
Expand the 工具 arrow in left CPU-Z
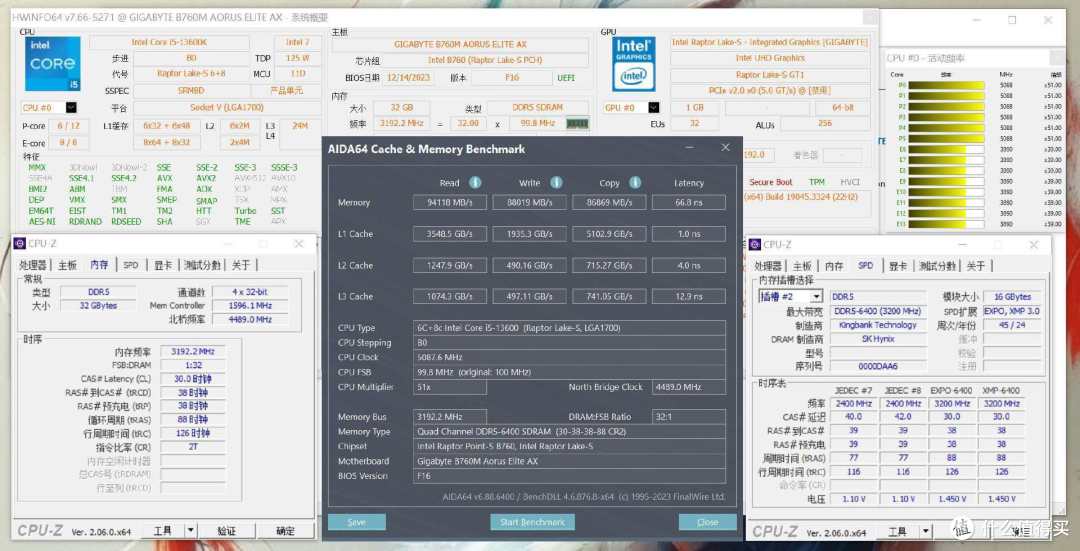click(x=191, y=530)
